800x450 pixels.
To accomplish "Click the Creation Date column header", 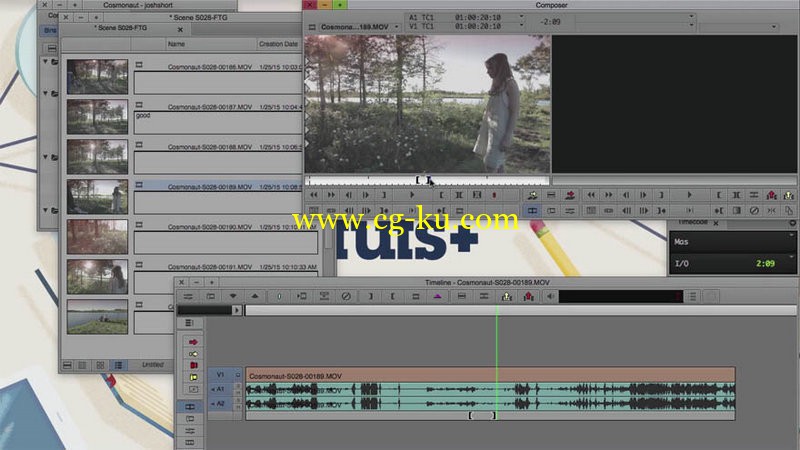I will [278, 44].
